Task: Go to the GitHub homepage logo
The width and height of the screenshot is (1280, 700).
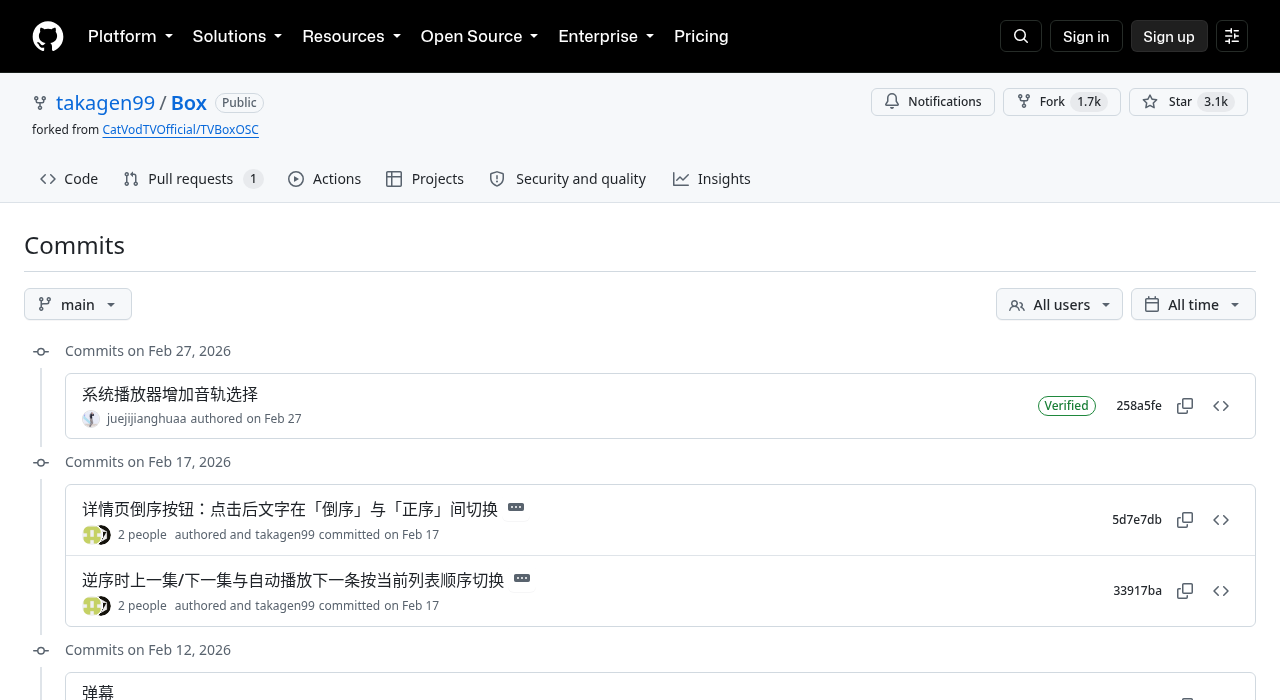Action: pos(48,36)
